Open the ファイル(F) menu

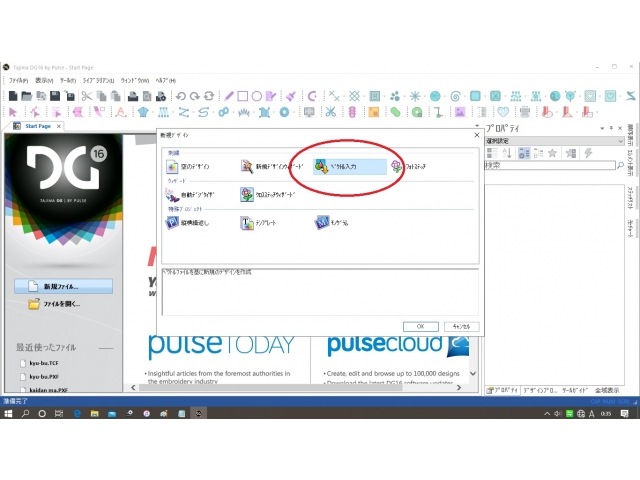click(19, 80)
